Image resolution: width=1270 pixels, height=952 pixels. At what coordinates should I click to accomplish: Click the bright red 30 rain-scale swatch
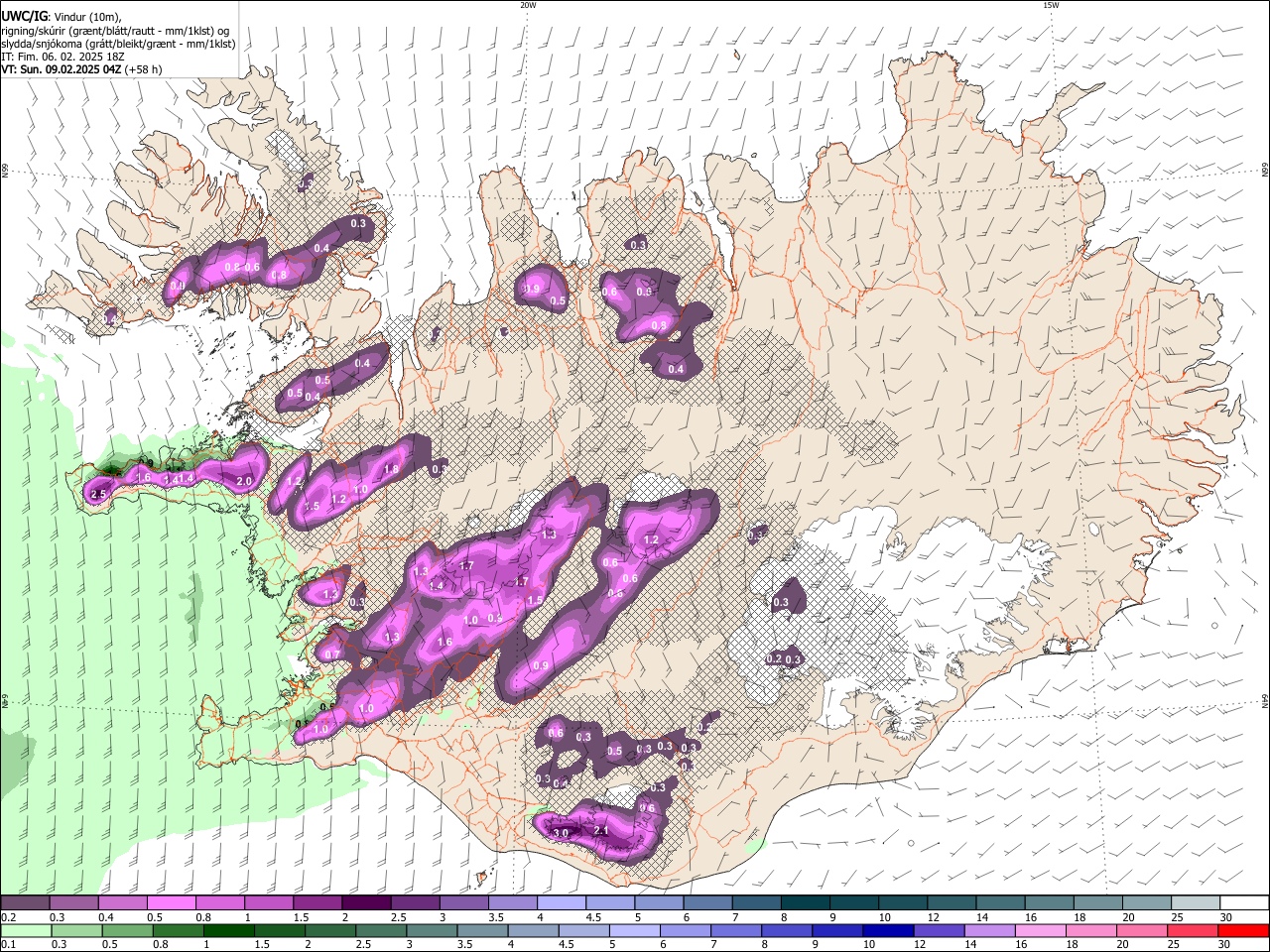pyautogui.click(x=1243, y=930)
